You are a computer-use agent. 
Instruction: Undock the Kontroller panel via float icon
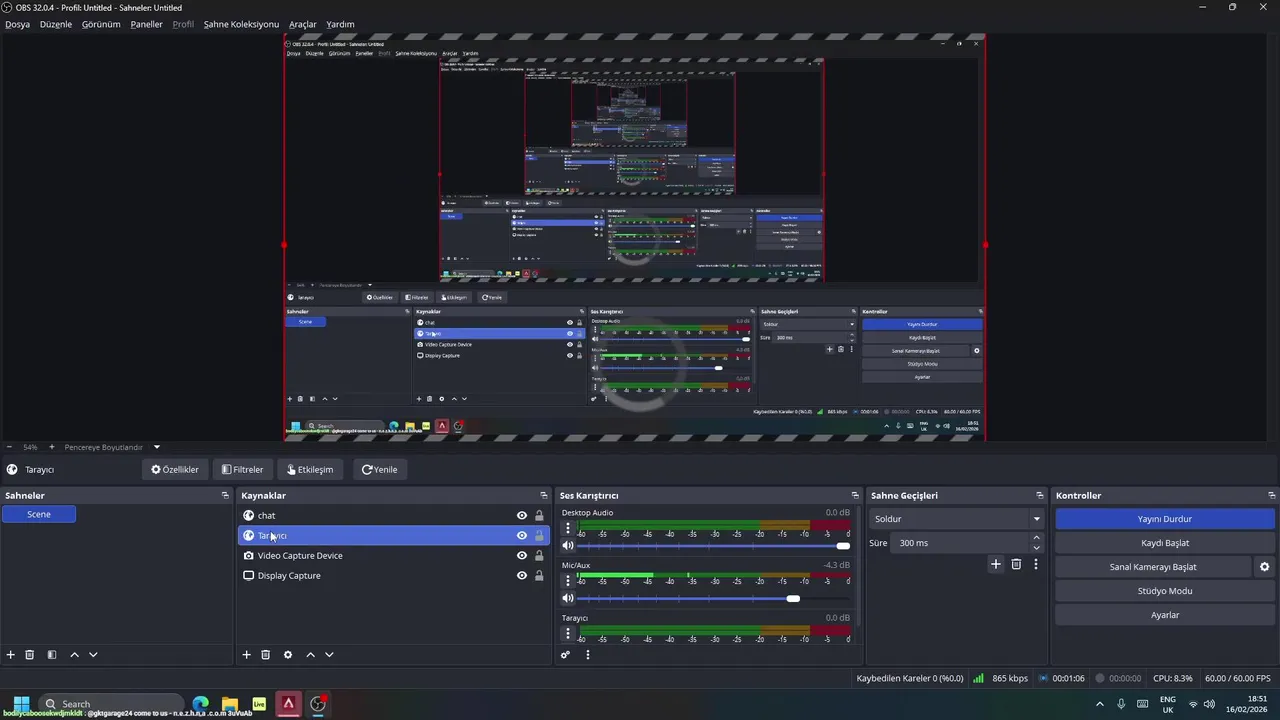pos(1272,496)
